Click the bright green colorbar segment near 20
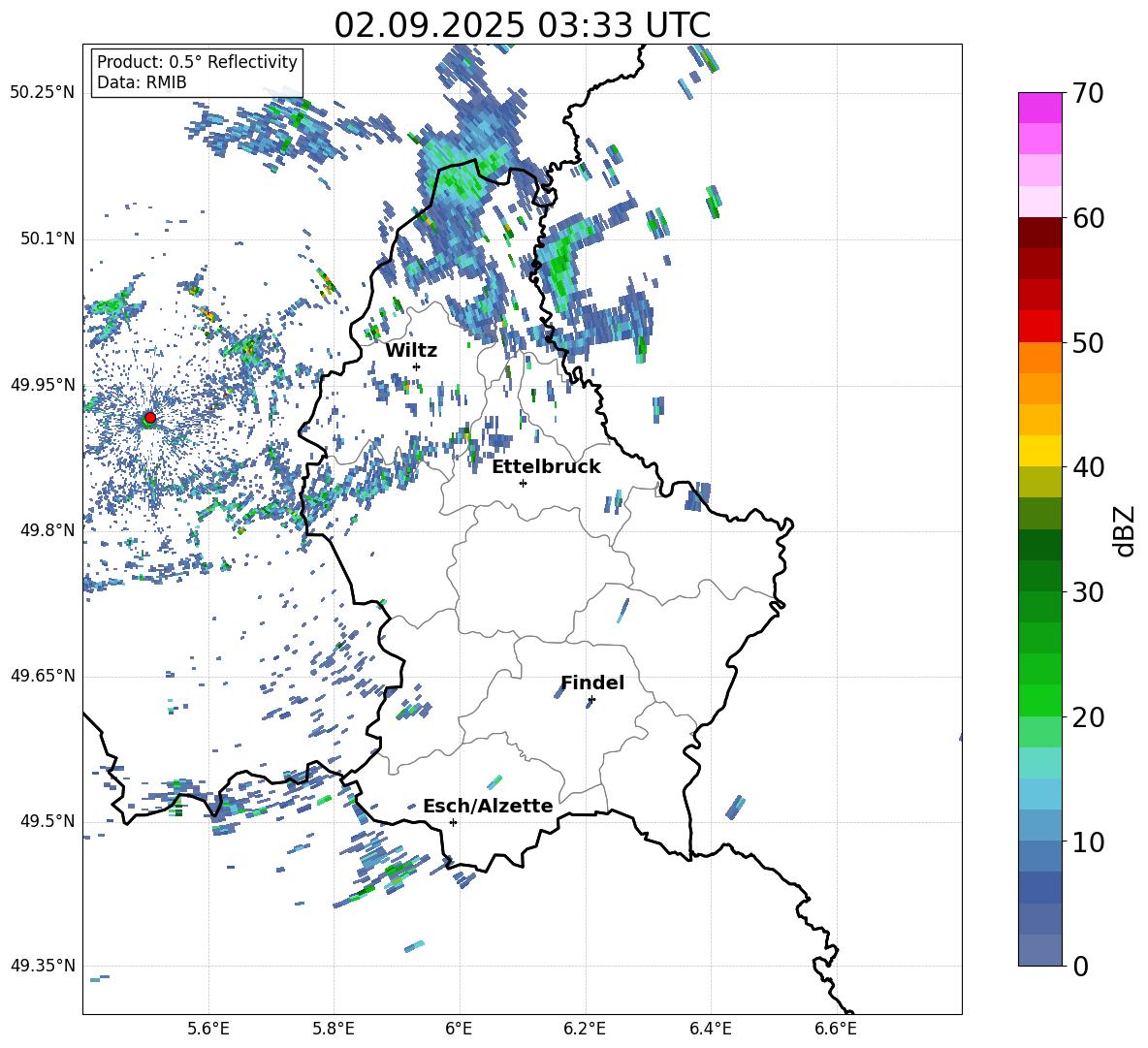The image size is (1148, 1048). click(1040, 700)
